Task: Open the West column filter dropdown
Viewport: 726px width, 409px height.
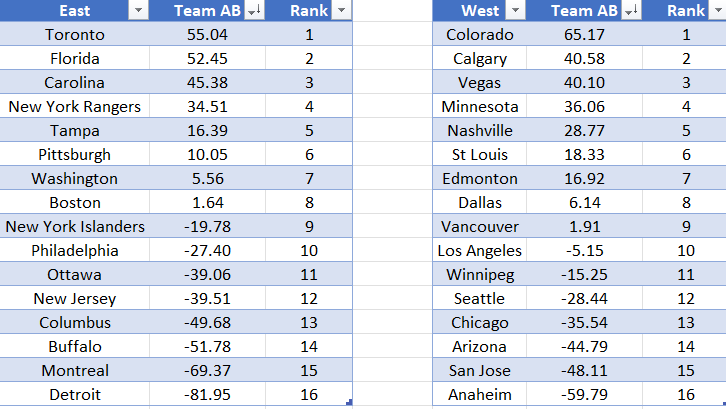Action: [515, 11]
